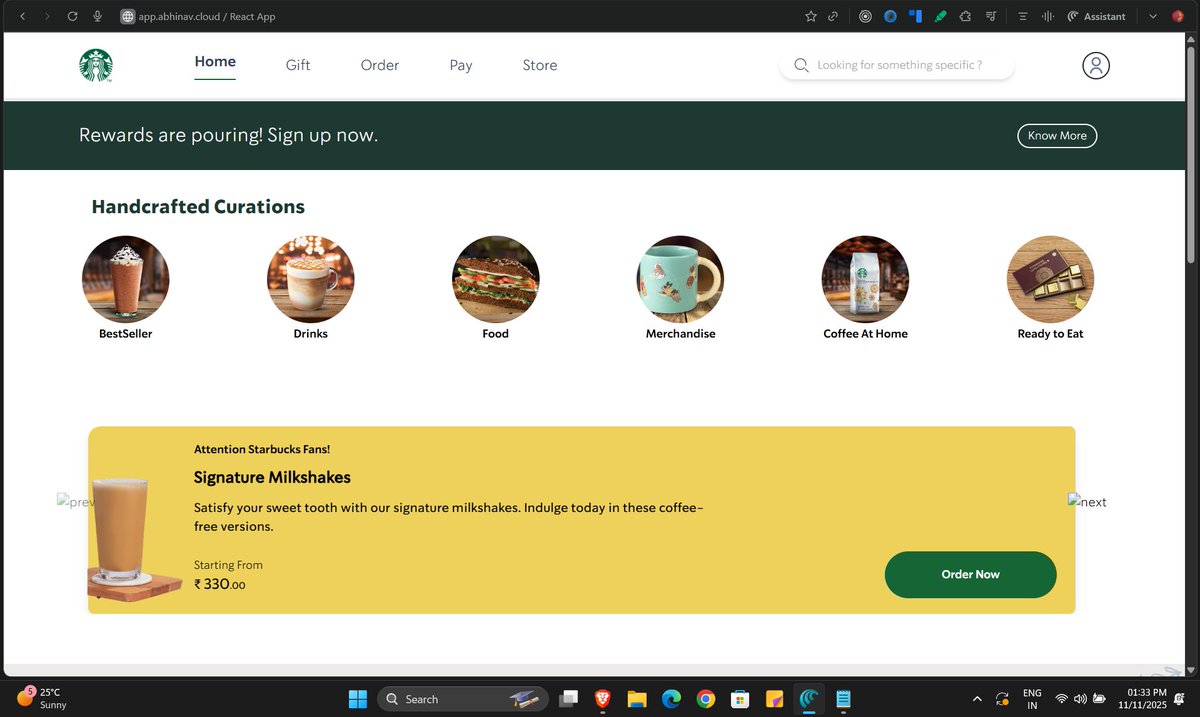This screenshot has width=1200, height=717.
Task: Reload the page with the refresh icon
Action: pyautogui.click(x=72, y=16)
